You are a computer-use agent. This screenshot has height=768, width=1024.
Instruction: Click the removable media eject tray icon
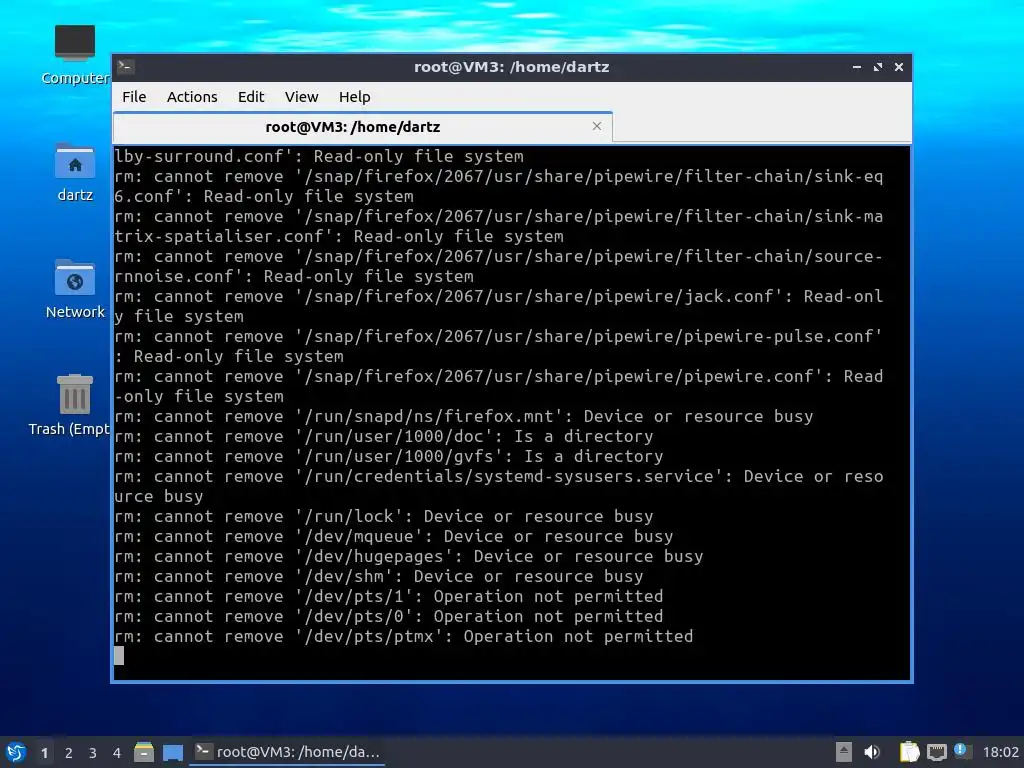click(x=843, y=752)
